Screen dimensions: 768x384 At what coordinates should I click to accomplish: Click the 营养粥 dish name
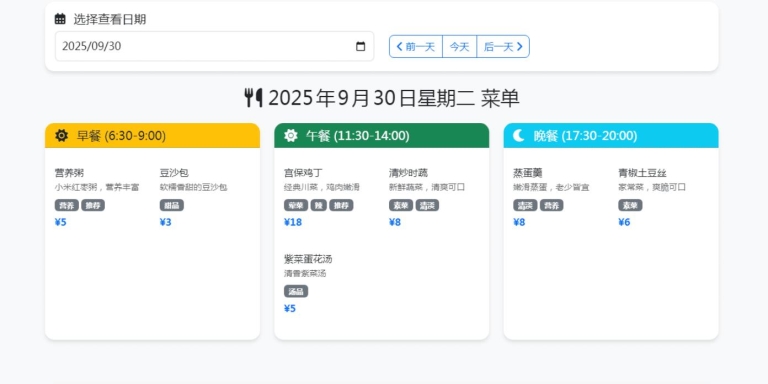click(69, 173)
